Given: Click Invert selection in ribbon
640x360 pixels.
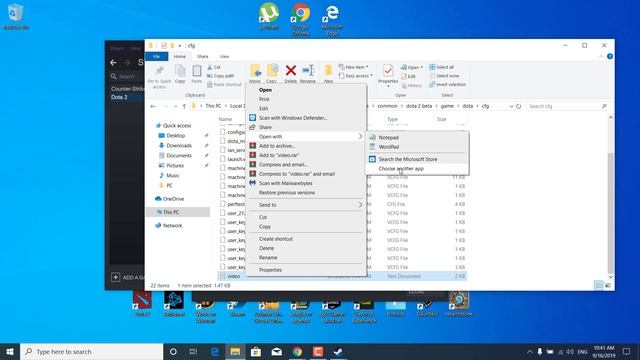Looking at the screenshot, I should (447, 84).
